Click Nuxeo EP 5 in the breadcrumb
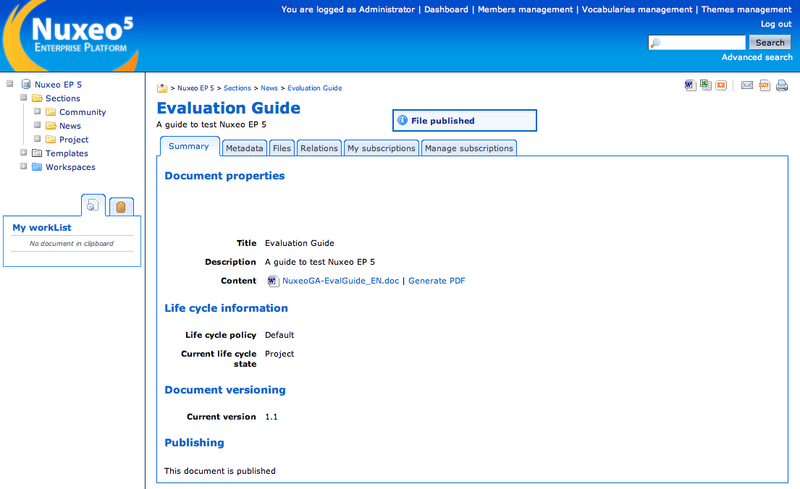 [x=196, y=88]
